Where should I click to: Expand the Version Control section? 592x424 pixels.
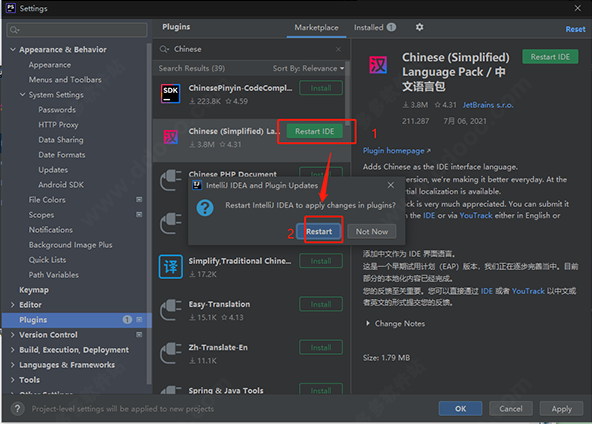[12, 335]
